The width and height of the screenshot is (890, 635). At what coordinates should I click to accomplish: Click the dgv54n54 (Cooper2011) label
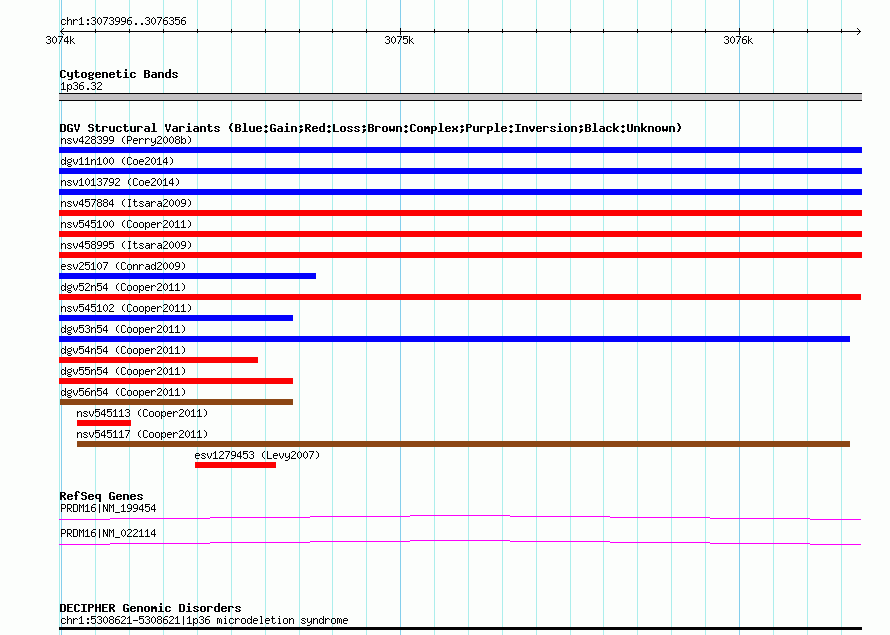tap(123, 350)
